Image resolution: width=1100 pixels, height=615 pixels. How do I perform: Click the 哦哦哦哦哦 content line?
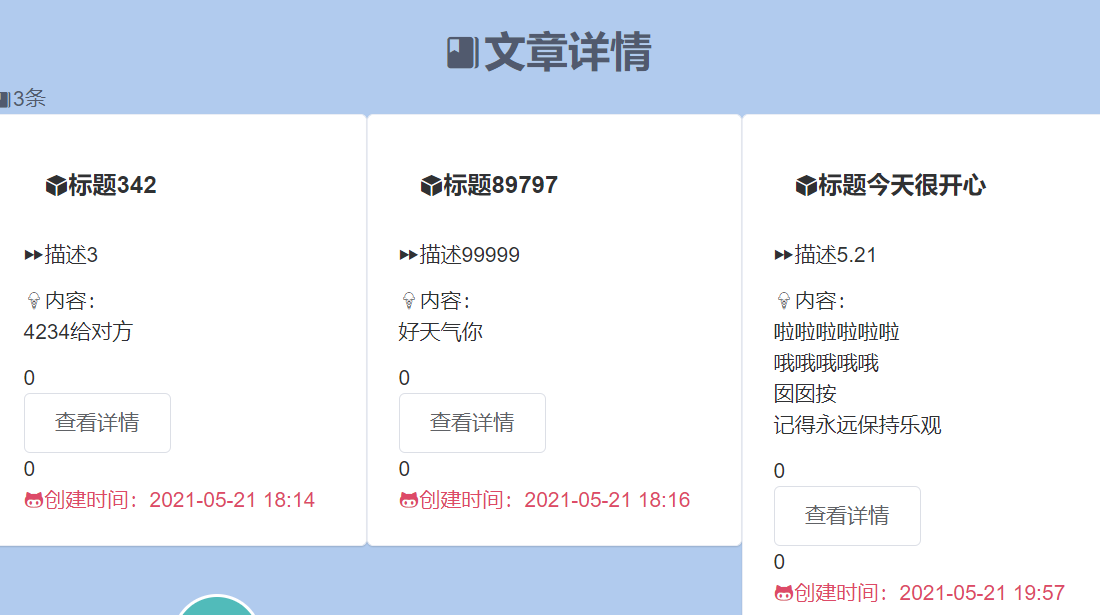(826, 363)
